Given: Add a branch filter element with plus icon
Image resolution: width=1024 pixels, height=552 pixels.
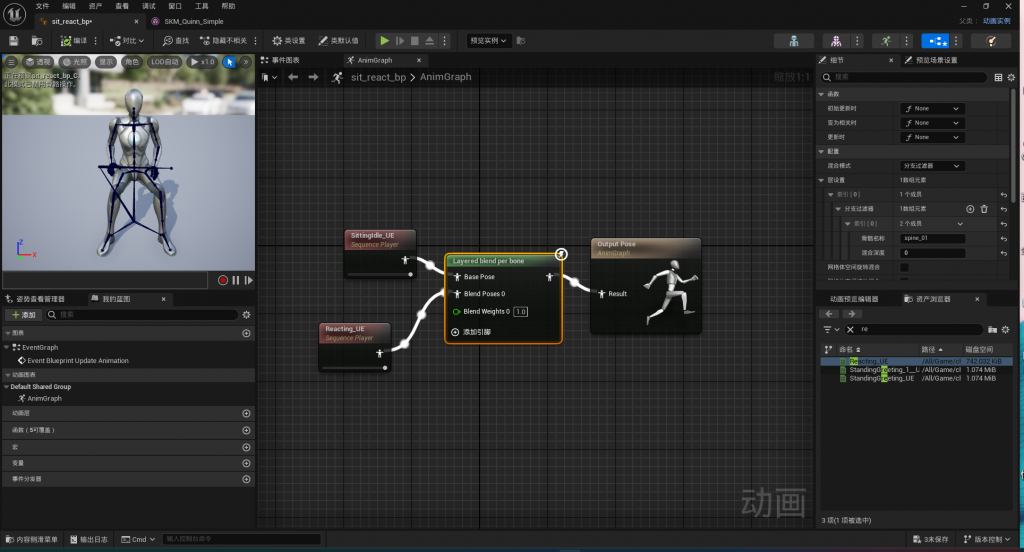Looking at the screenshot, I should [x=970, y=209].
